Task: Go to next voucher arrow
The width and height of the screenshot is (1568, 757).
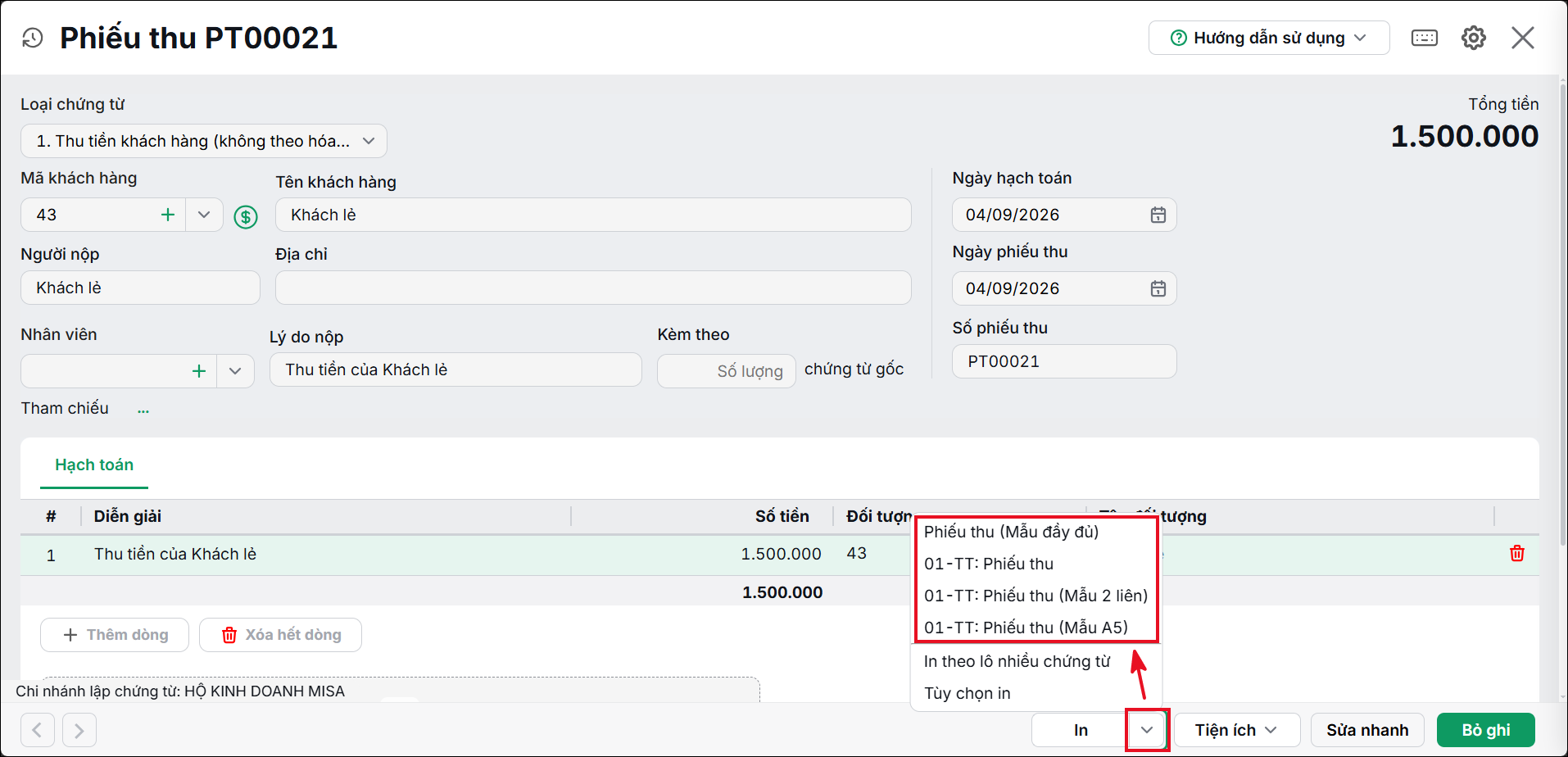Action: [79, 730]
